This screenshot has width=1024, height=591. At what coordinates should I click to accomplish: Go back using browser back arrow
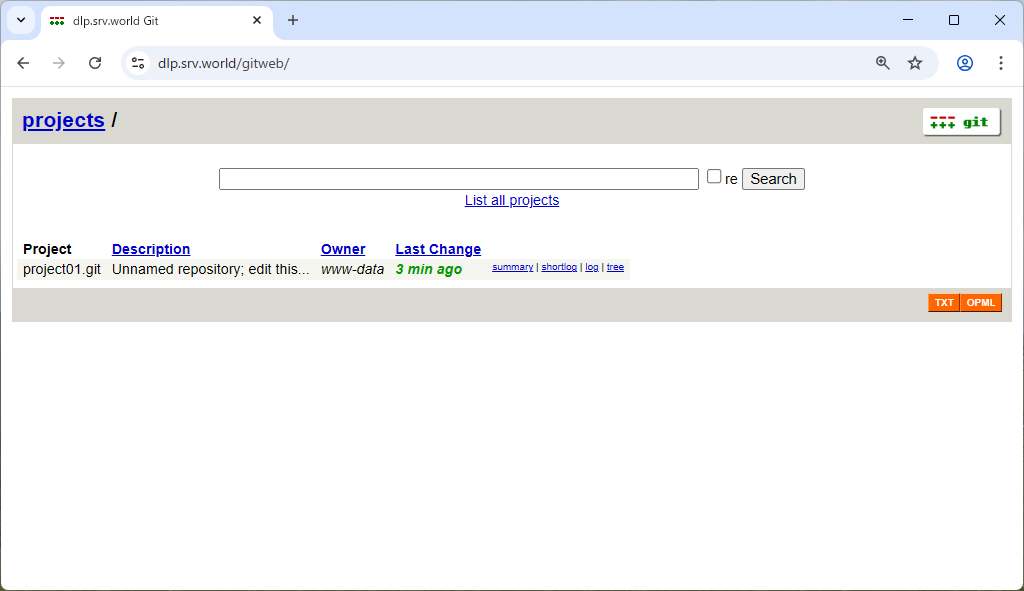[x=23, y=63]
